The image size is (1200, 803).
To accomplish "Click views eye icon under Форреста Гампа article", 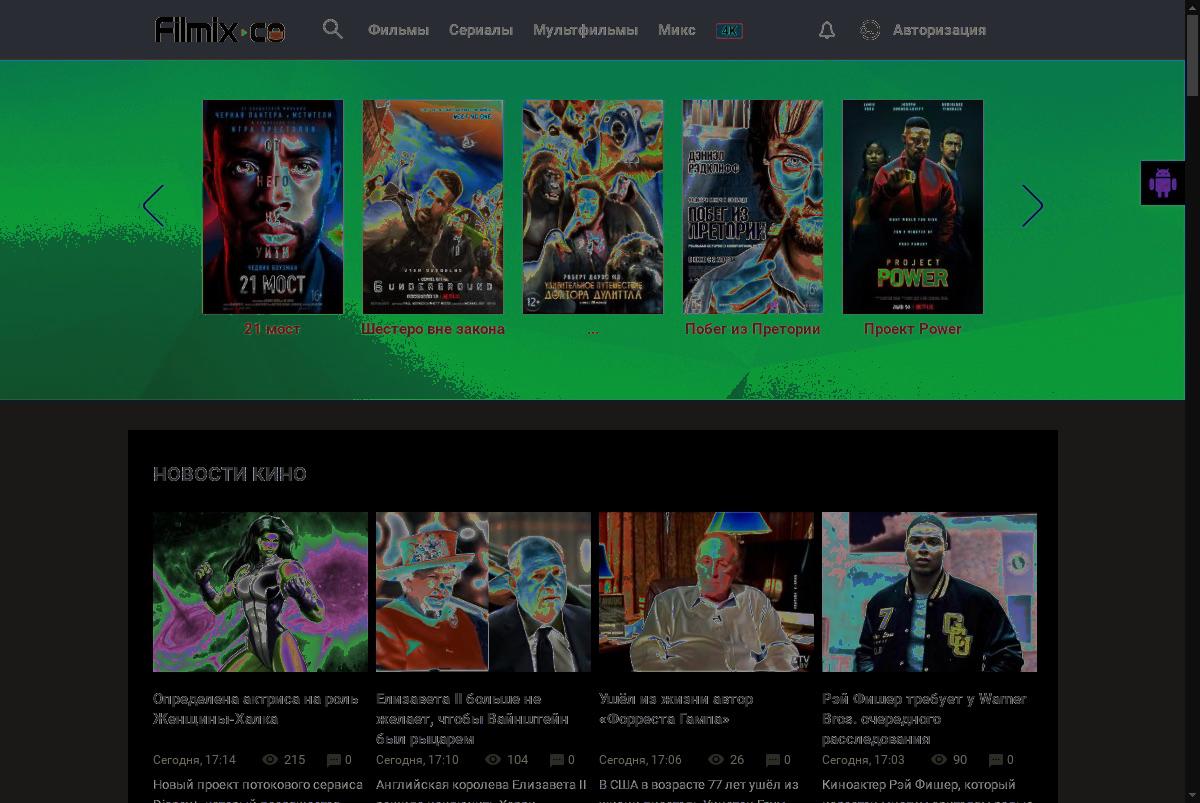I will [x=716, y=760].
